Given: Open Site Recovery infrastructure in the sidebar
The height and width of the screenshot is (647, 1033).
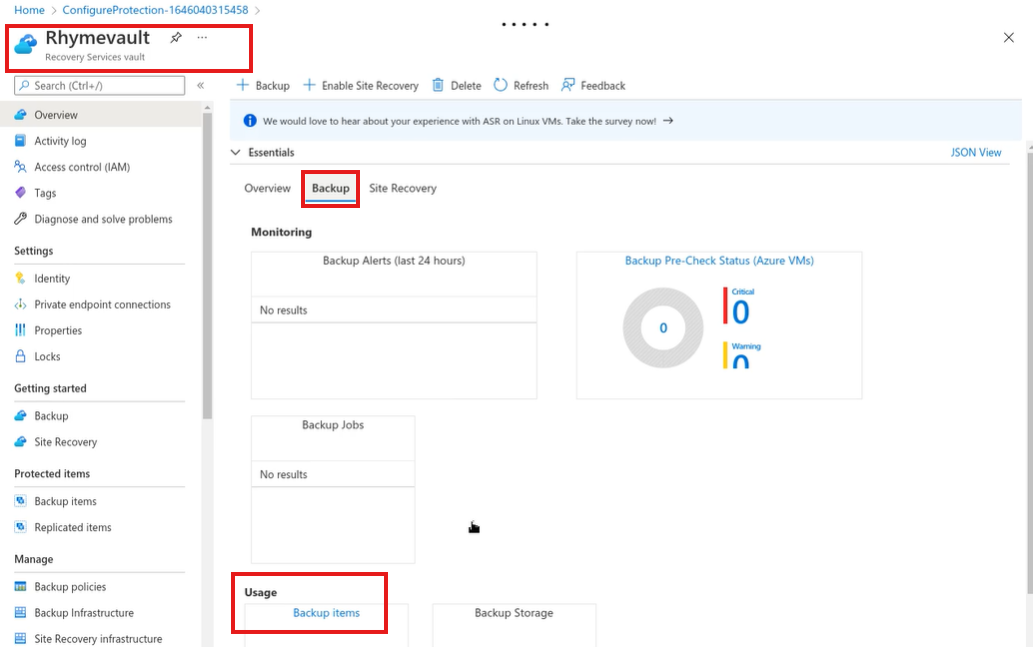Looking at the screenshot, I should (x=100, y=638).
